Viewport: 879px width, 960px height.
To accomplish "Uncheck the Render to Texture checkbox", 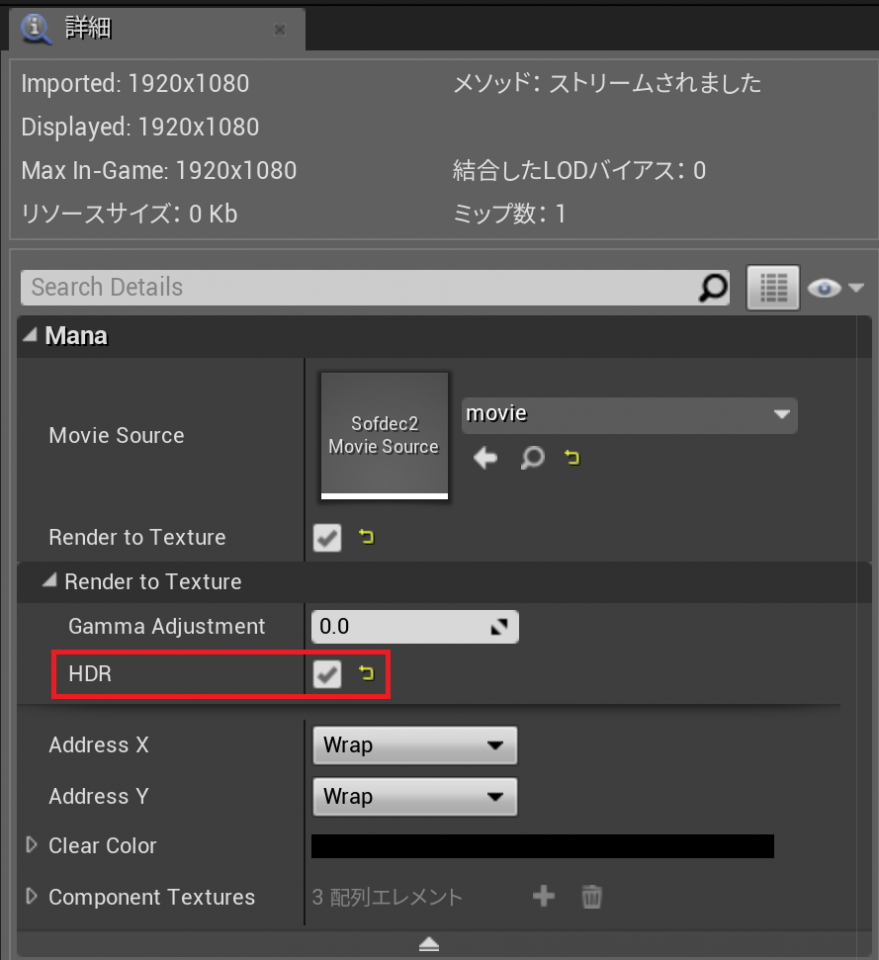I will (x=327, y=538).
